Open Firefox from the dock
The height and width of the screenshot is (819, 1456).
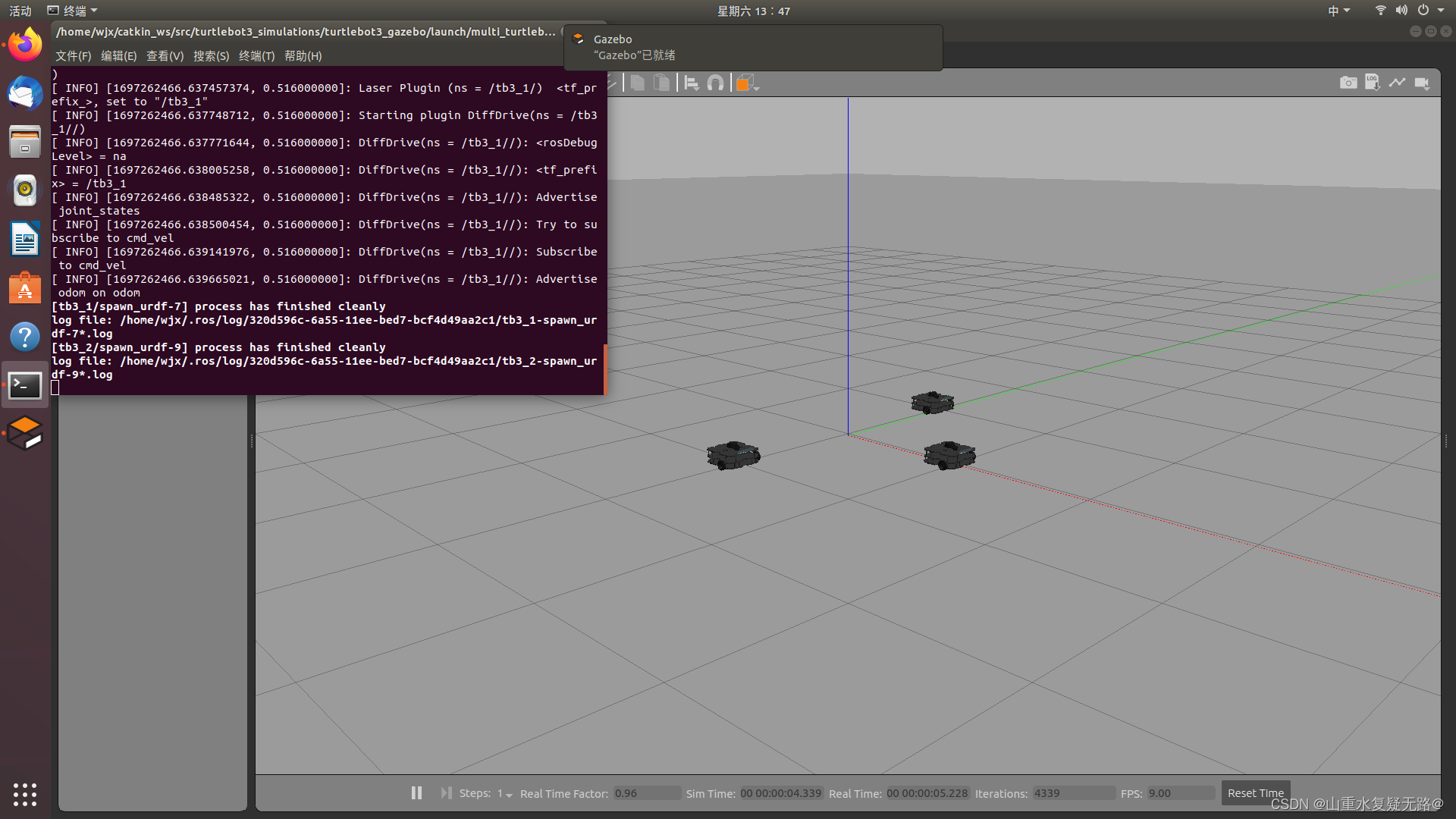coord(25,45)
